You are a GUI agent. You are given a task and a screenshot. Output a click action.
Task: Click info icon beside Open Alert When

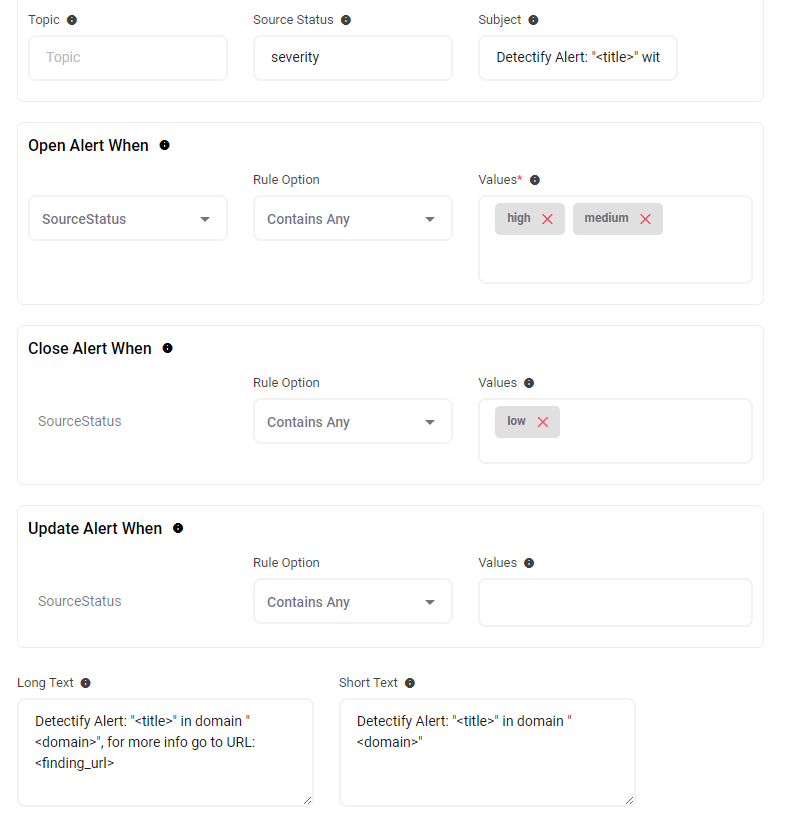pos(165,145)
